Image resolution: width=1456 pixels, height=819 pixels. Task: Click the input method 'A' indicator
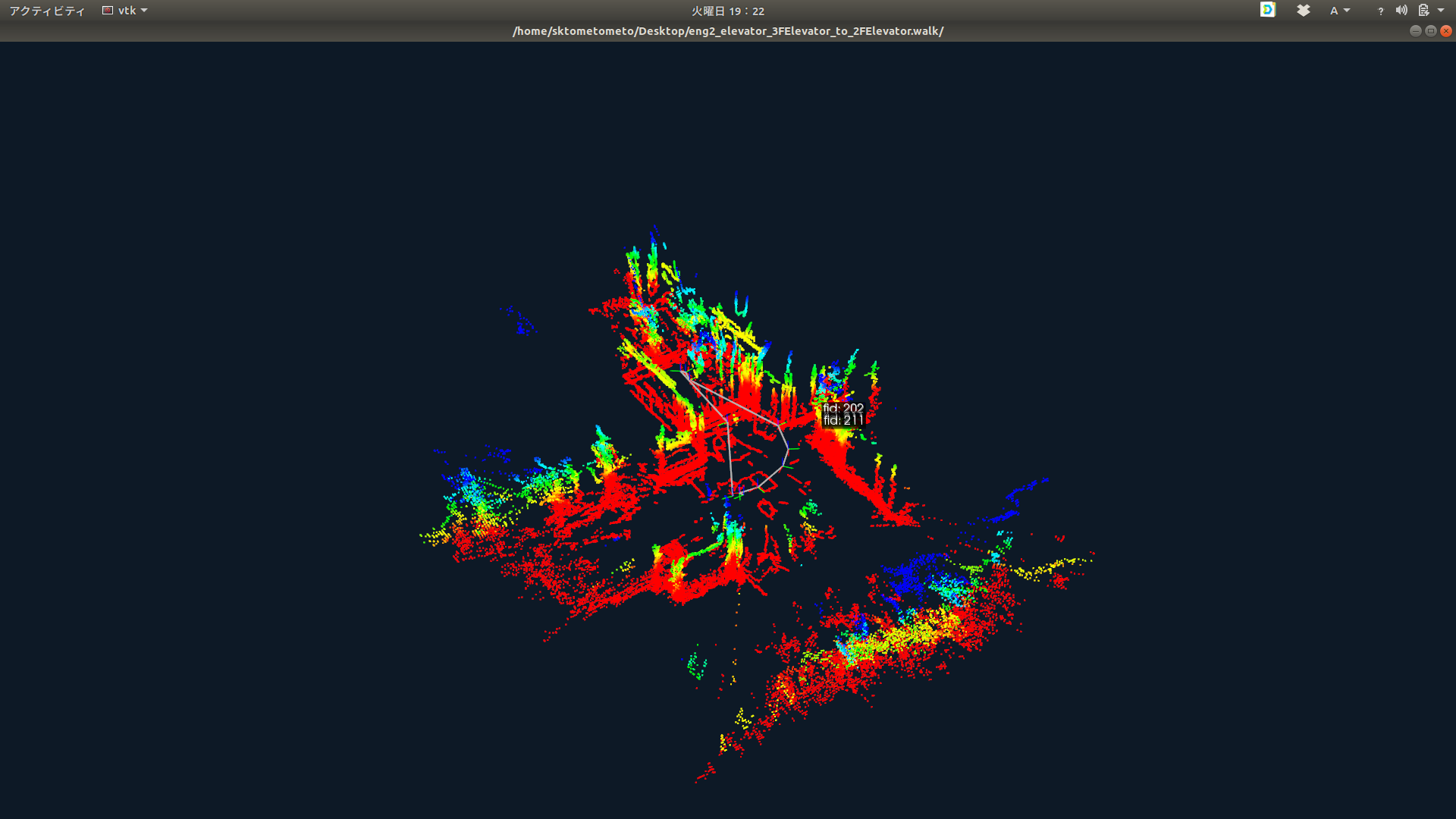[1334, 11]
